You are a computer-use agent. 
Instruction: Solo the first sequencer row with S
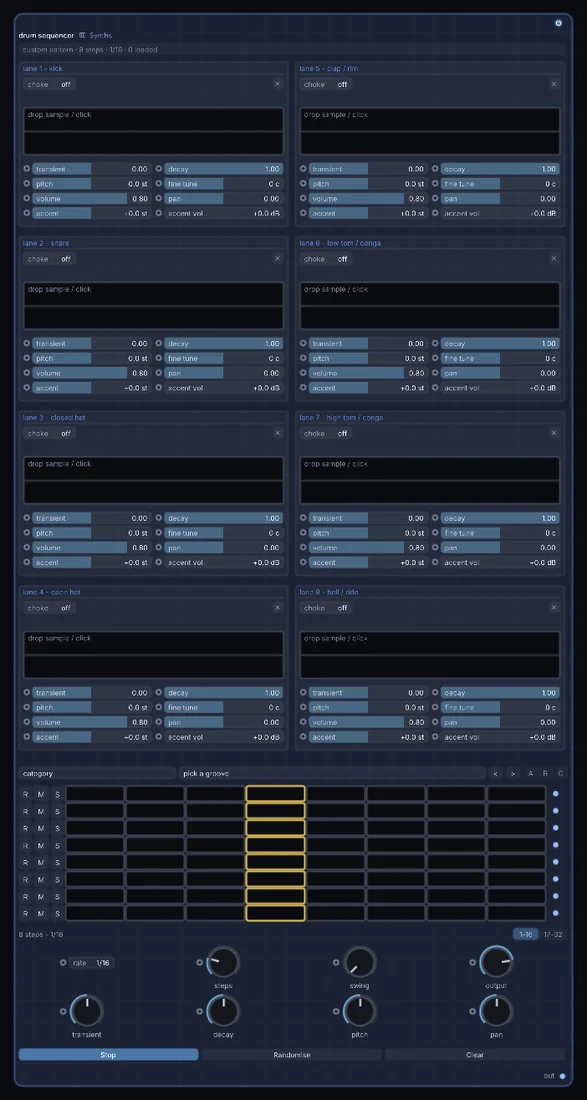pyautogui.click(x=58, y=794)
